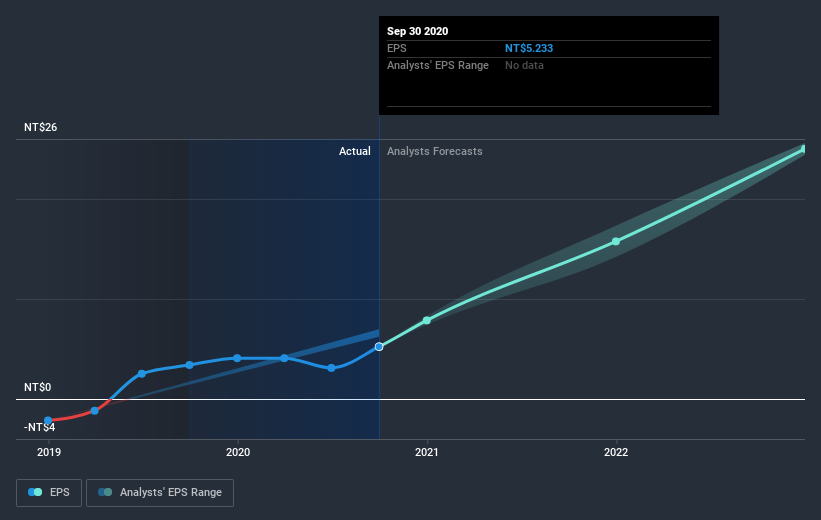The image size is (821, 520).
Task: Click the 'Analysts Forecasts' label
Action: tap(435, 151)
